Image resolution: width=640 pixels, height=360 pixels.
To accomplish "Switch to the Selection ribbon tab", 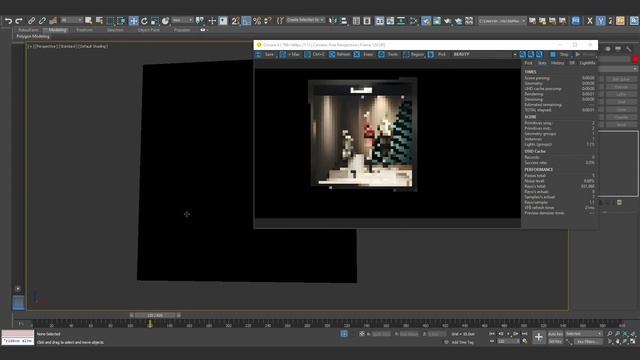I will (x=115, y=30).
